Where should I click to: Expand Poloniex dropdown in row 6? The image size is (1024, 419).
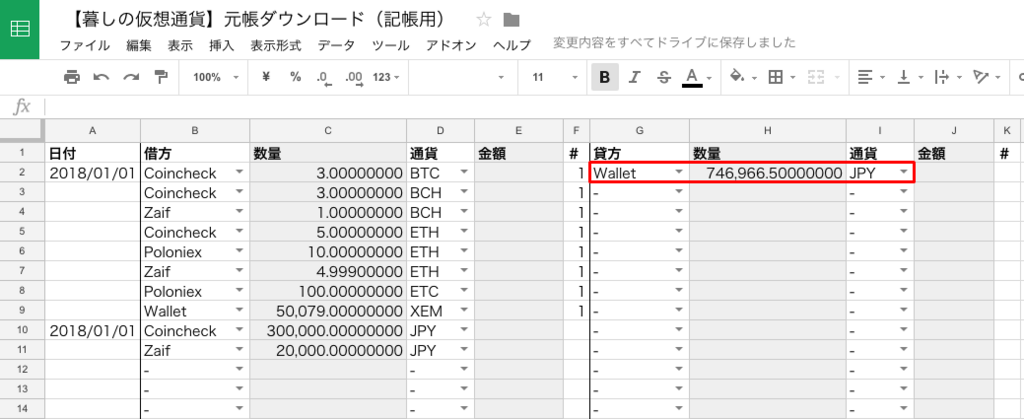[239, 252]
